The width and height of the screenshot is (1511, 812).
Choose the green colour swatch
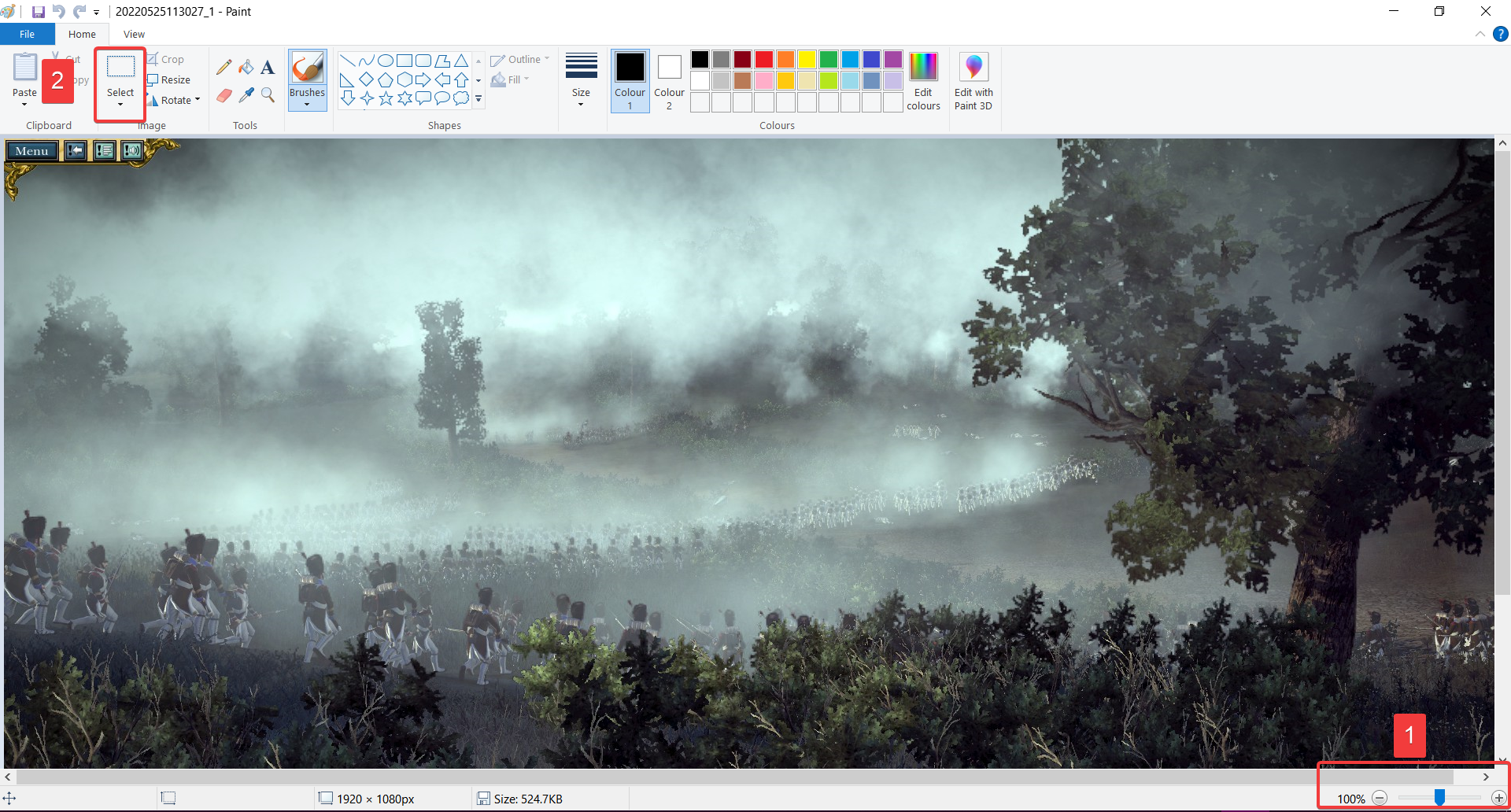point(828,60)
